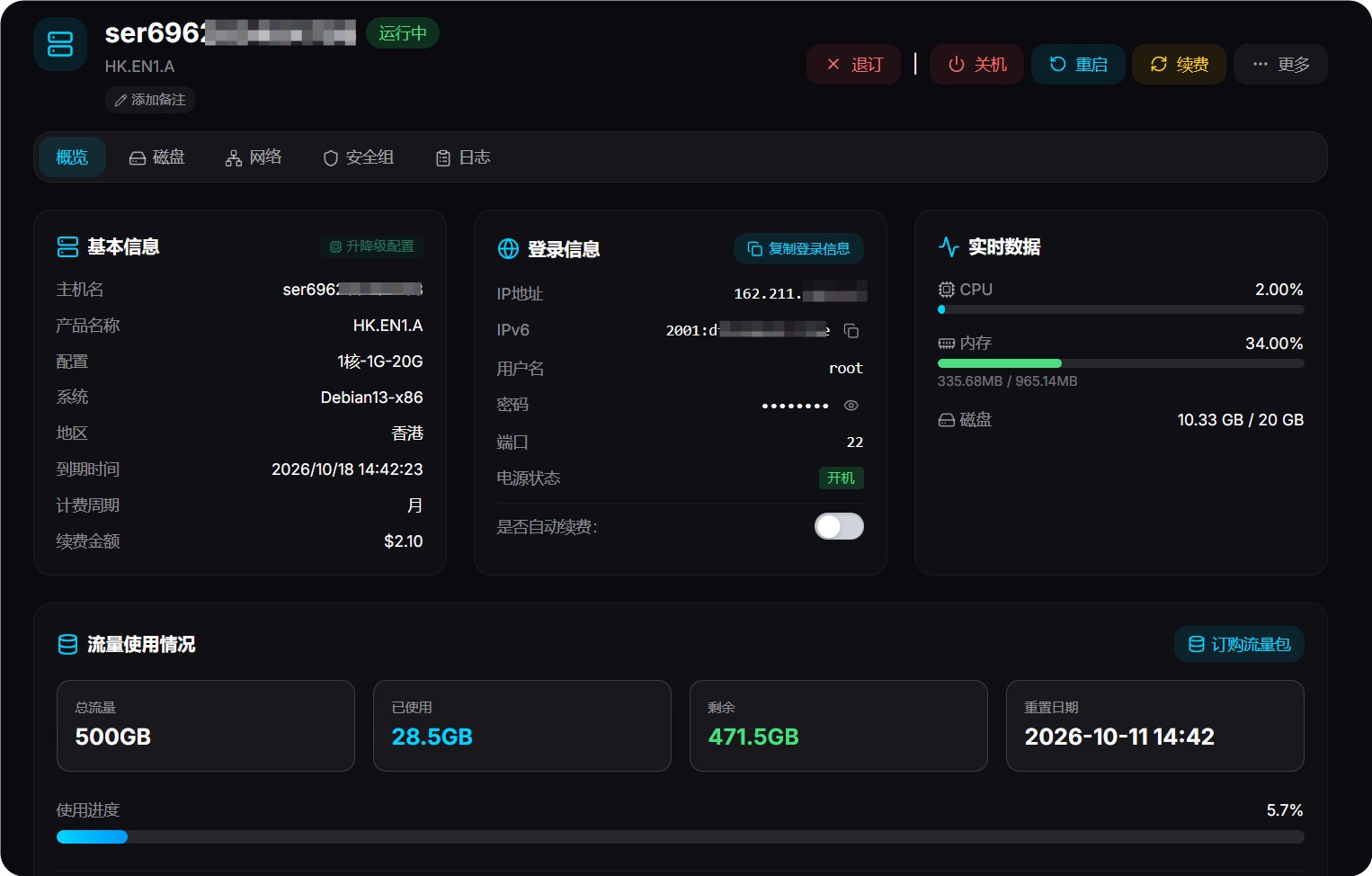Click the pulse icon beside 实时数据

pyautogui.click(x=949, y=246)
